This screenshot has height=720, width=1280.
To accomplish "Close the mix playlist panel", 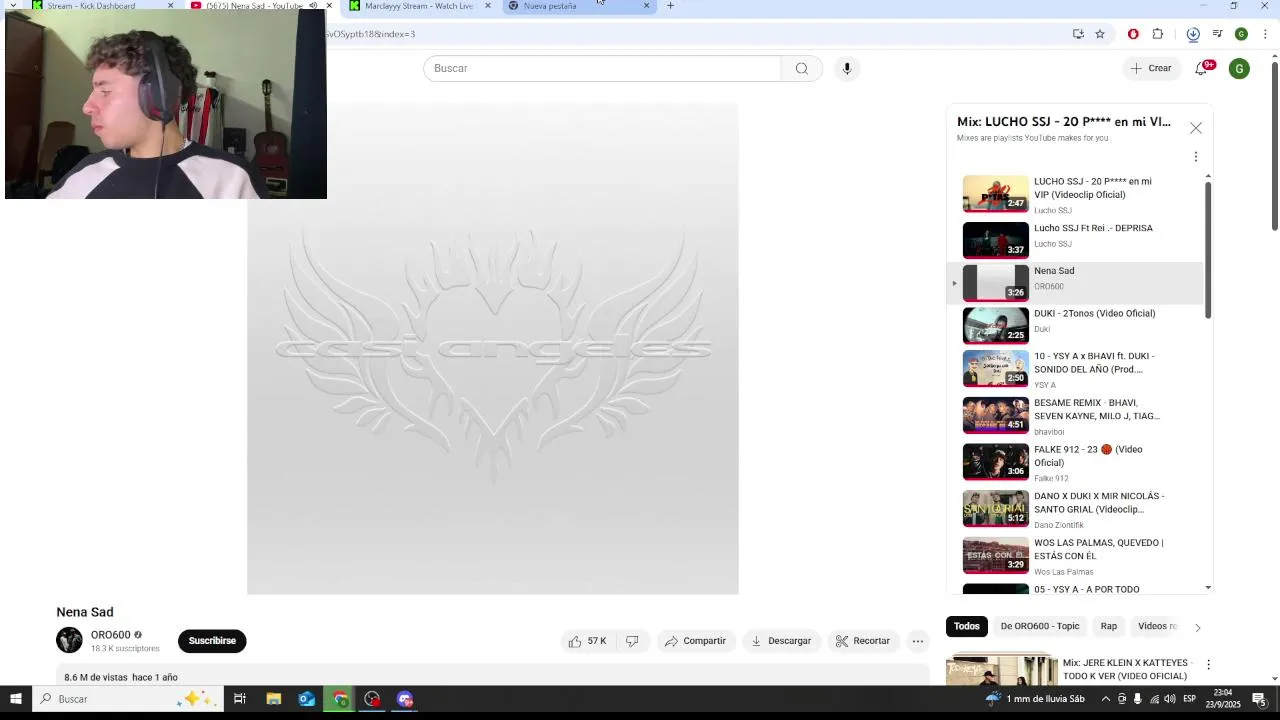I will coord(1196,128).
